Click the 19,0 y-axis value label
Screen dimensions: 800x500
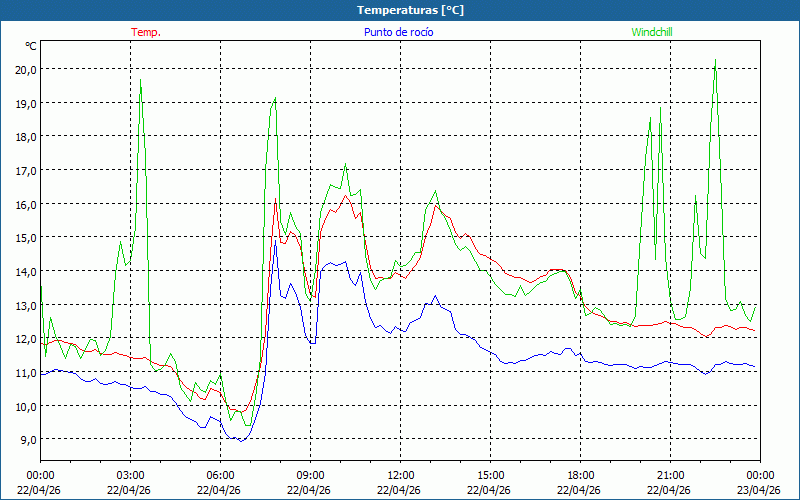click(25, 103)
